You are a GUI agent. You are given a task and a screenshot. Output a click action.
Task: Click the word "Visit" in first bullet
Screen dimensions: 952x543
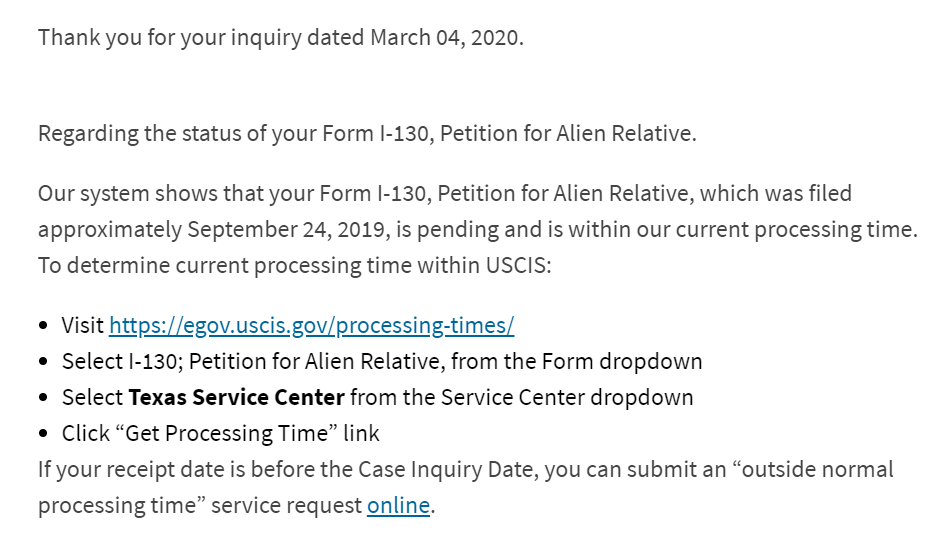(x=83, y=326)
